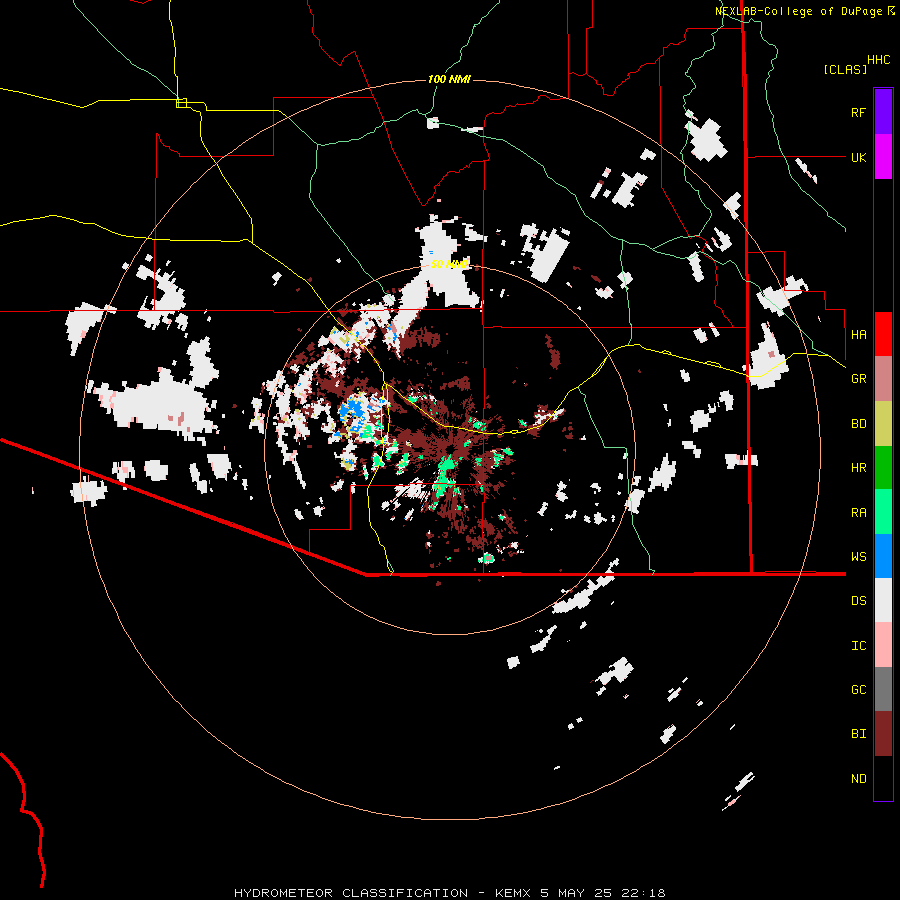Select the WS blue legend swatch
Screen dimensions: 900x900
(x=883, y=556)
